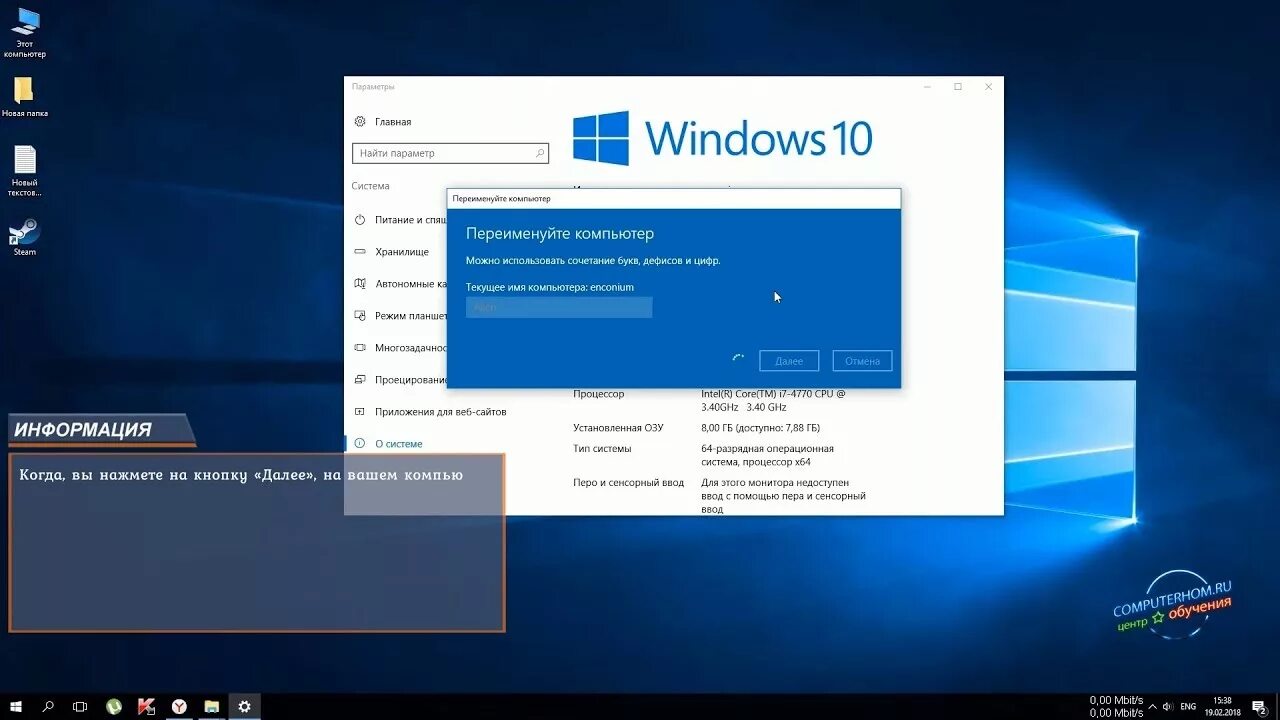
Task: Click the Система heading in sidebar
Action: pos(370,186)
